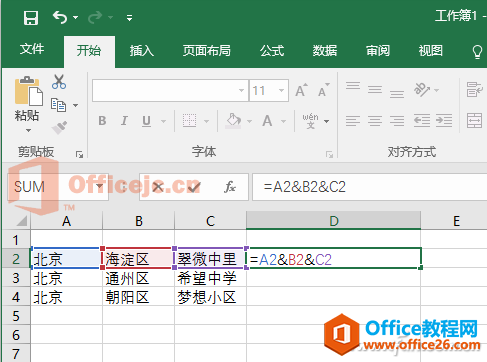
Task: Expand phonetic guide options arrow
Action: coord(327,121)
